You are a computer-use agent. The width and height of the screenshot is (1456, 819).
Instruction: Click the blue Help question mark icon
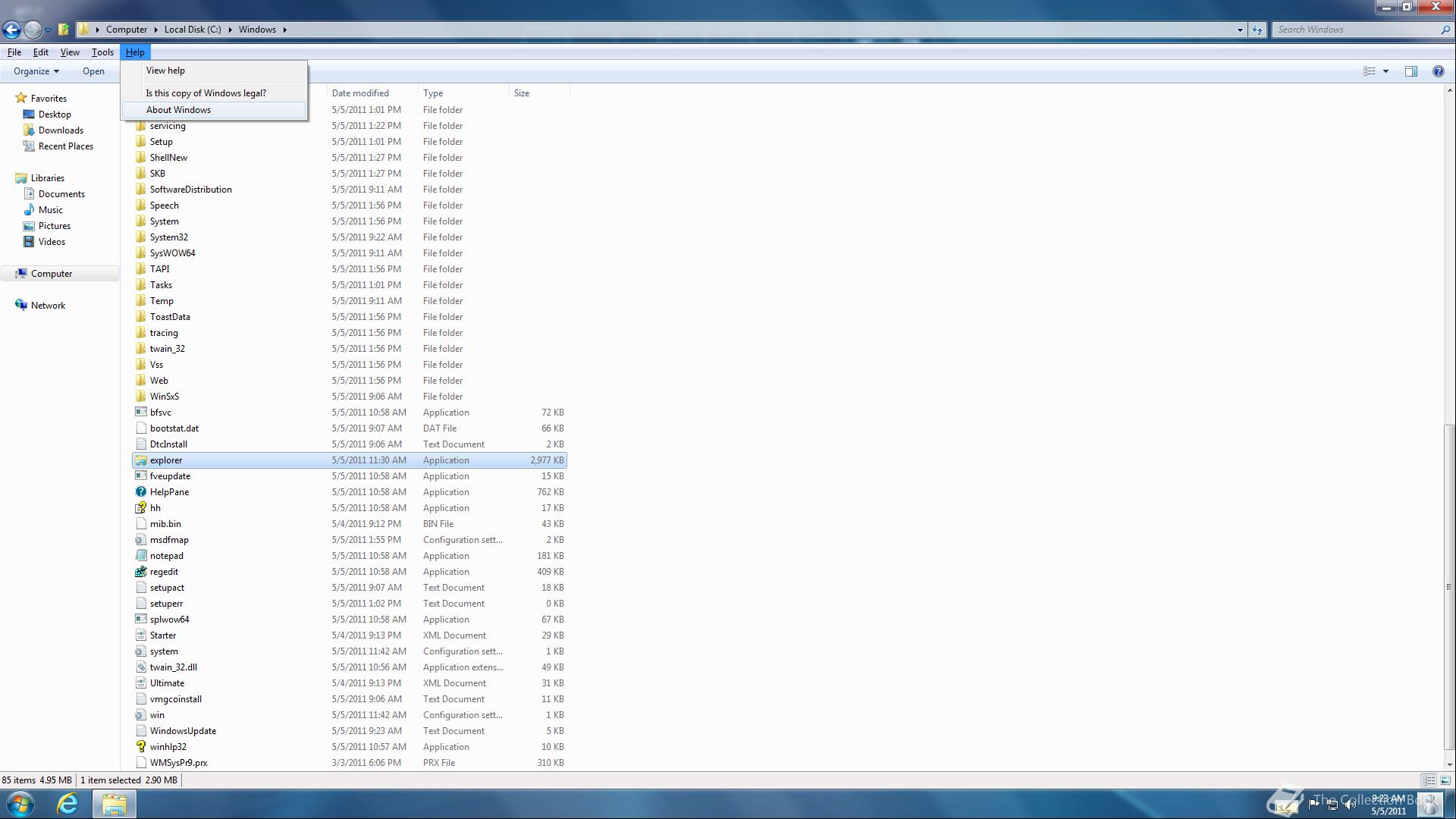coord(1438,71)
